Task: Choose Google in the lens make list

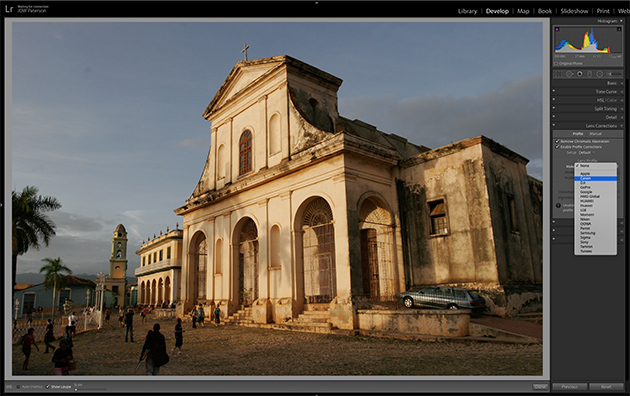Action: pyautogui.click(x=595, y=192)
